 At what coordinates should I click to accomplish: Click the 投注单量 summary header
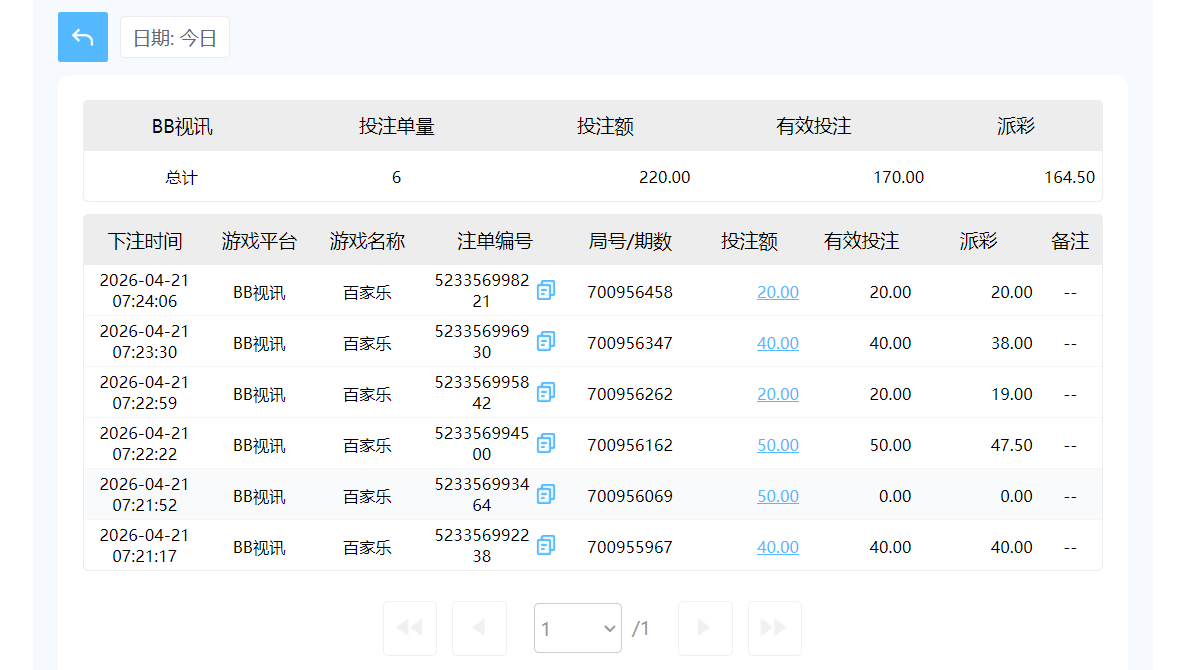coord(396,126)
